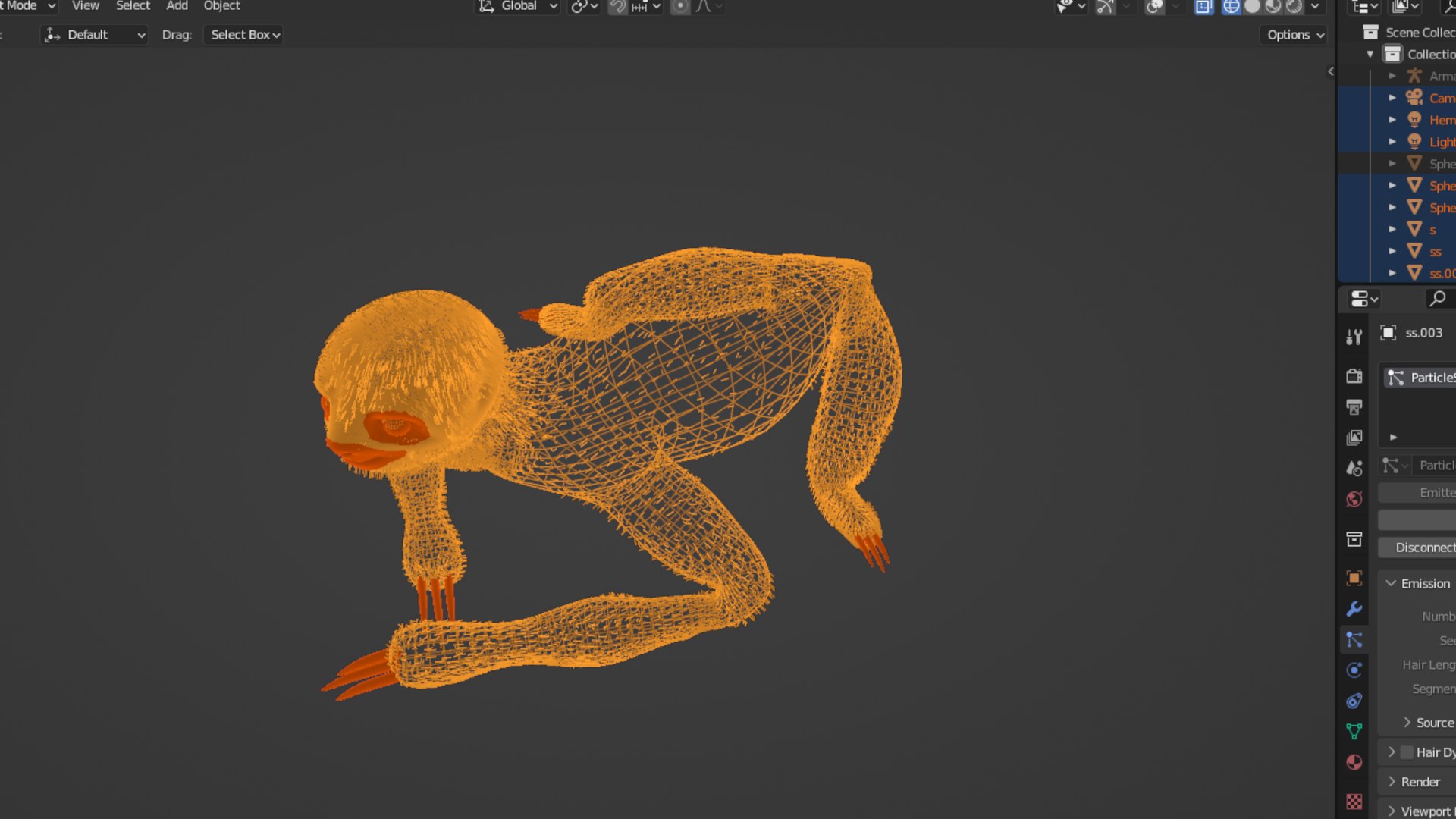Screen dimensions: 1456x819
Task: Open the Global transform orientation dropdown
Action: [x=519, y=6]
